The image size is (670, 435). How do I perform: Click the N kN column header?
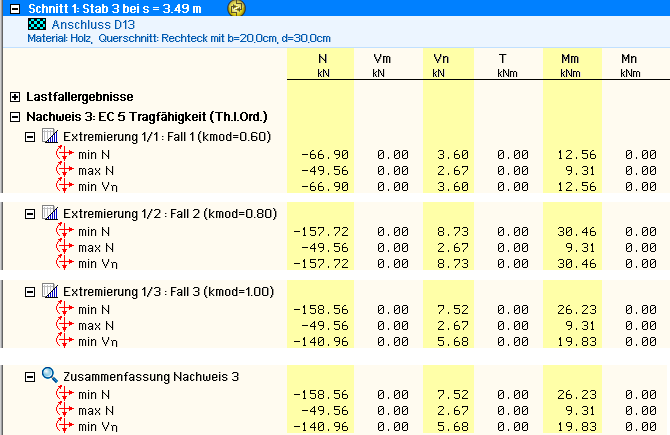(x=322, y=65)
